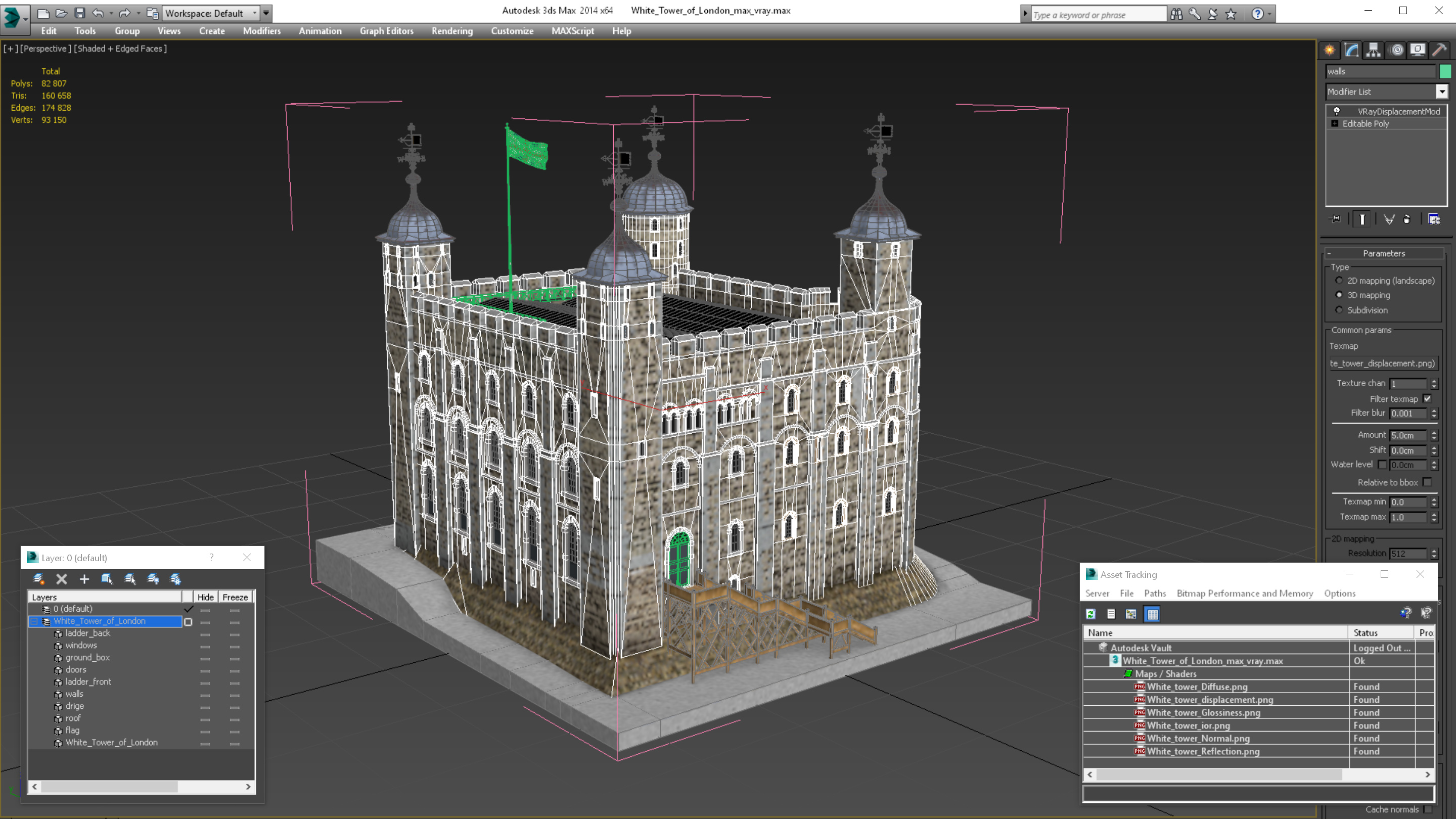The height and width of the screenshot is (819, 1456).
Task: Open the Create command panel tab
Action: (x=1330, y=51)
